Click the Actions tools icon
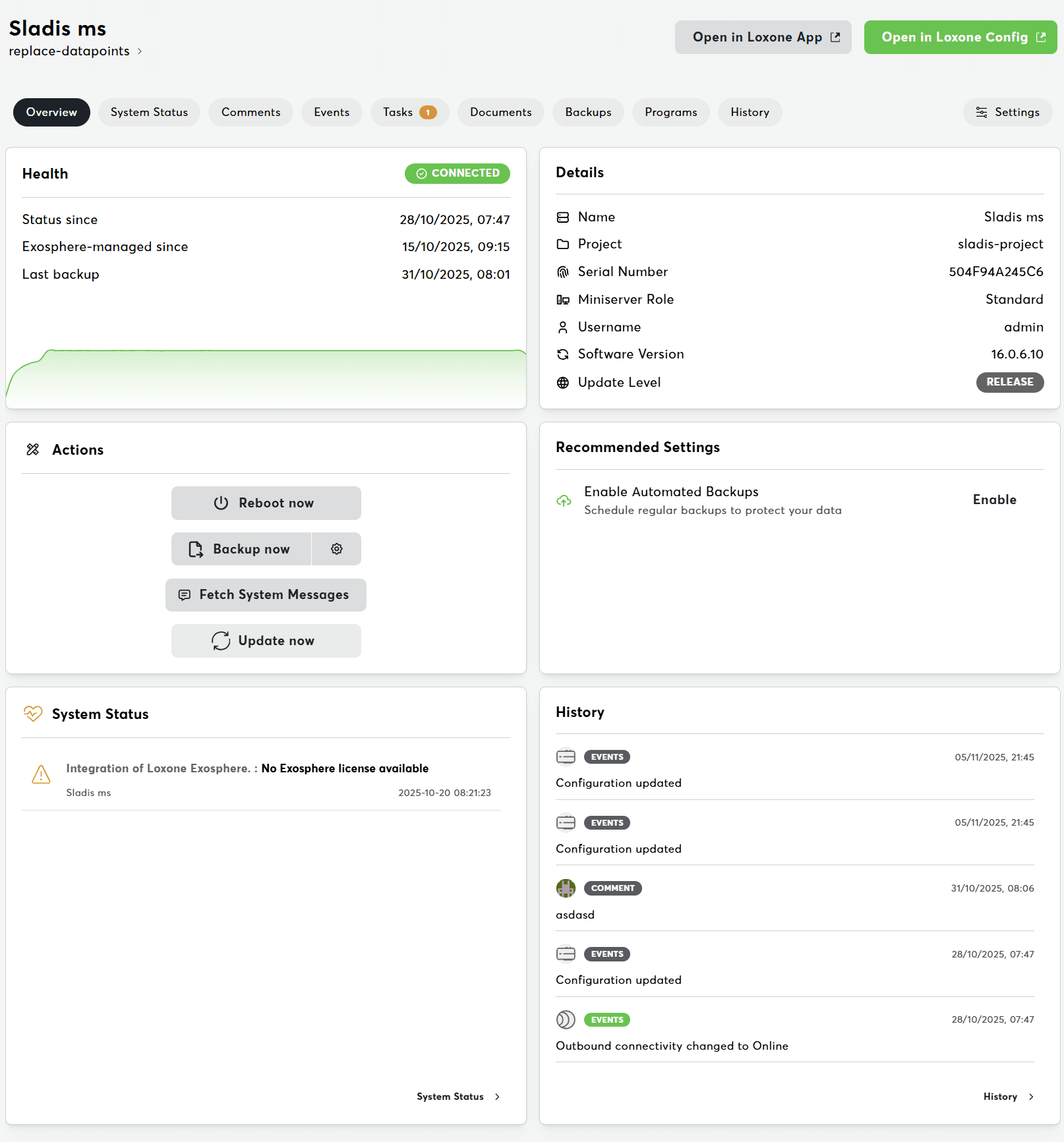The width and height of the screenshot is (1064, 1142). coord(33,449)
